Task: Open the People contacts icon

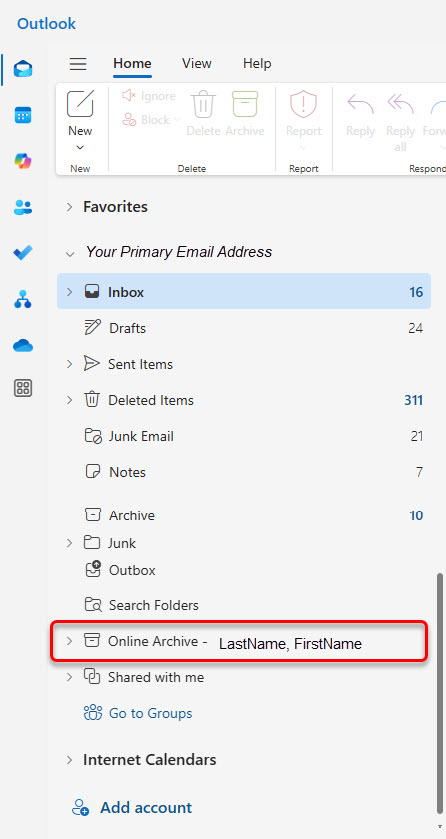Action: [23, 207]
